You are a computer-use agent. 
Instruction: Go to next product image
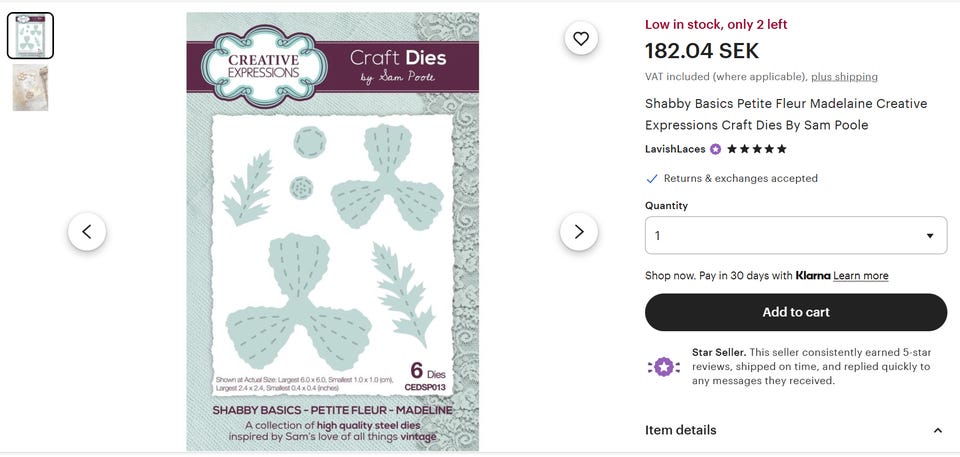click(x=578, y=232)
